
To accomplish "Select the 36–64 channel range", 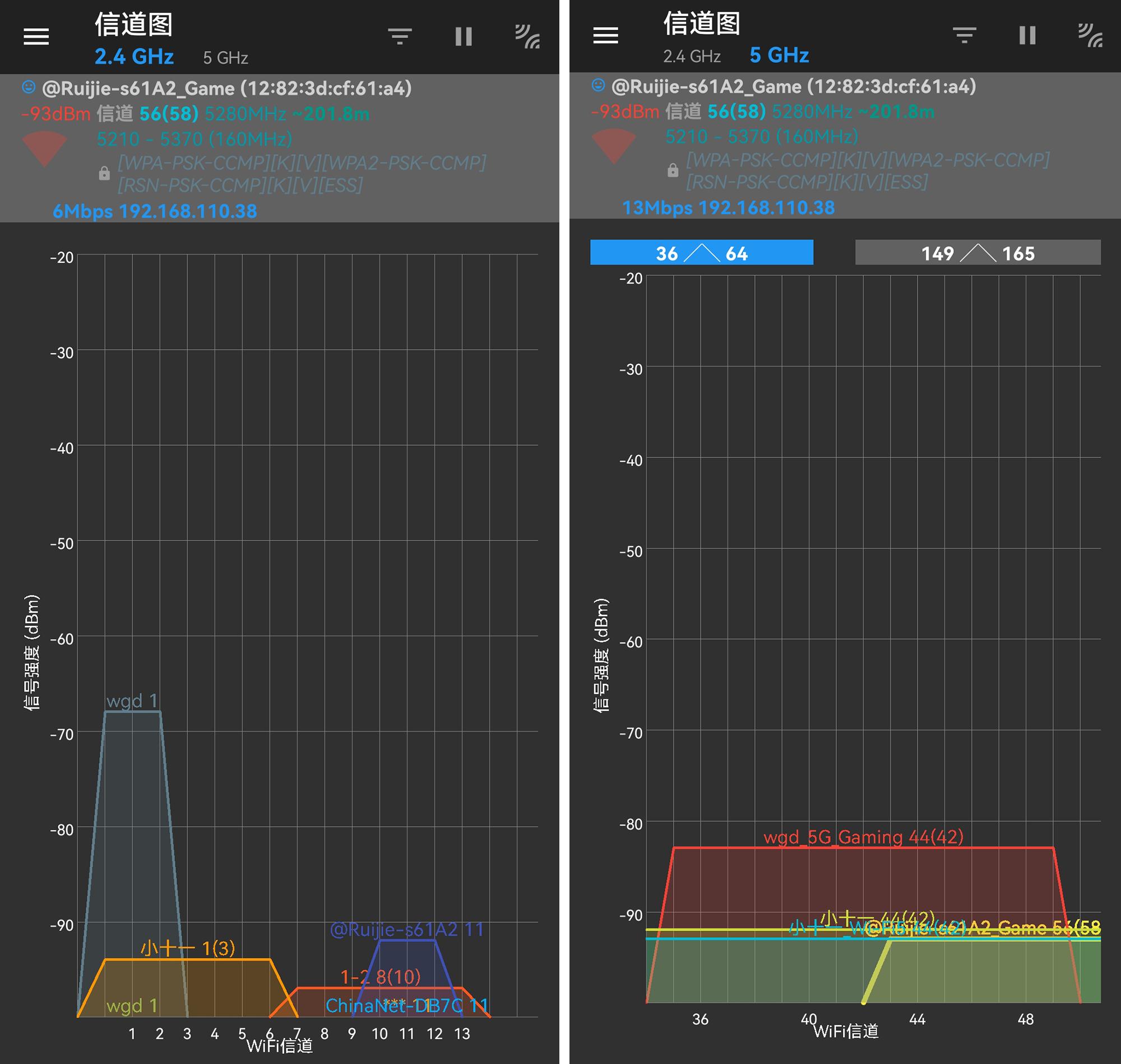I will click(701, 253).
